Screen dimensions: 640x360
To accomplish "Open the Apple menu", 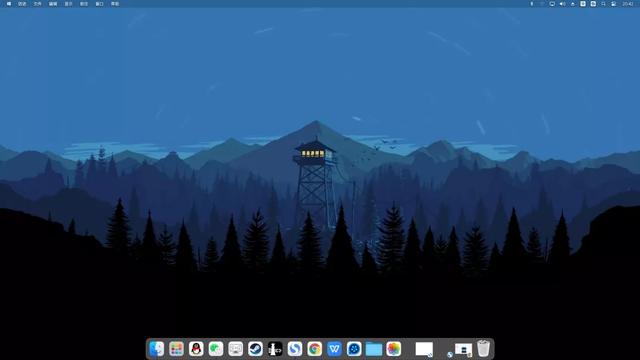I will (9, 4).
